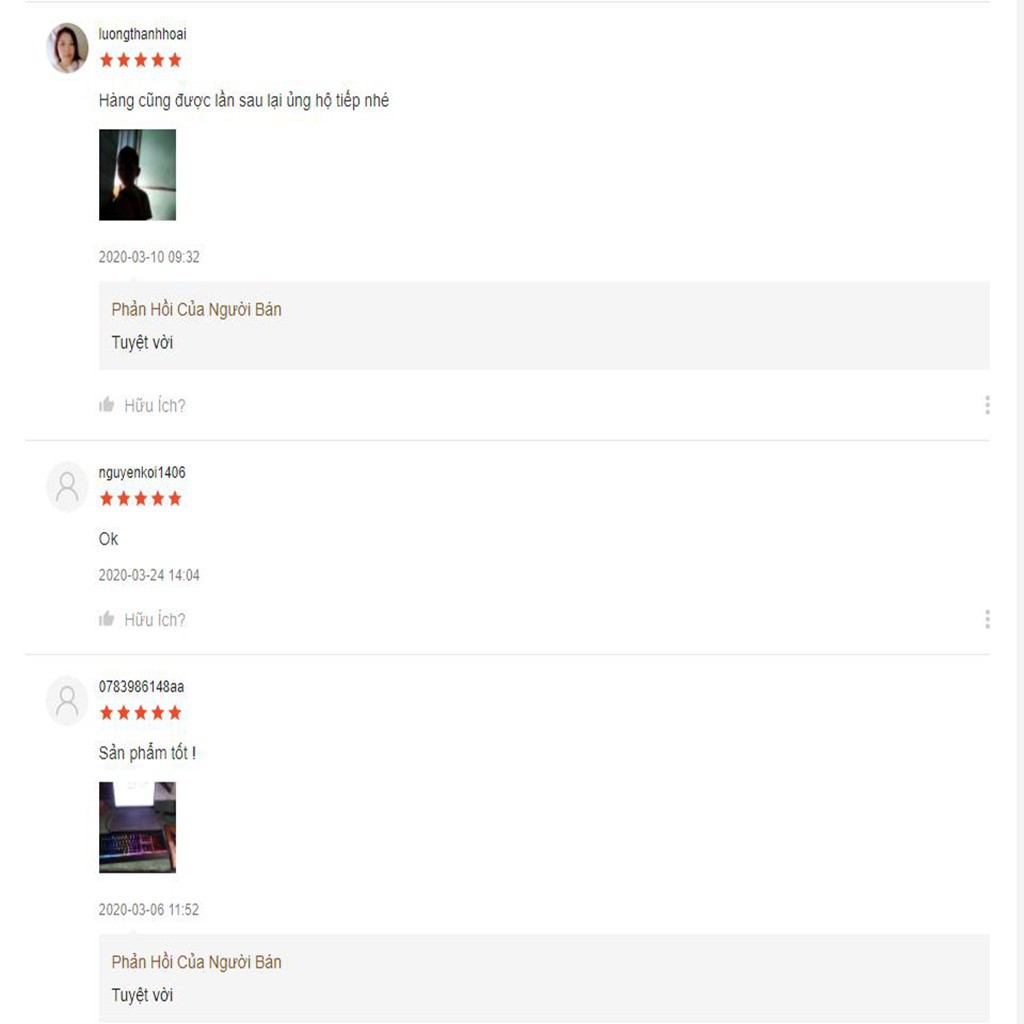The width and height of the screenshot is (1024, 1024).
Task: Click seller reply under 0783986148aa's review
Action: (544, 978)
